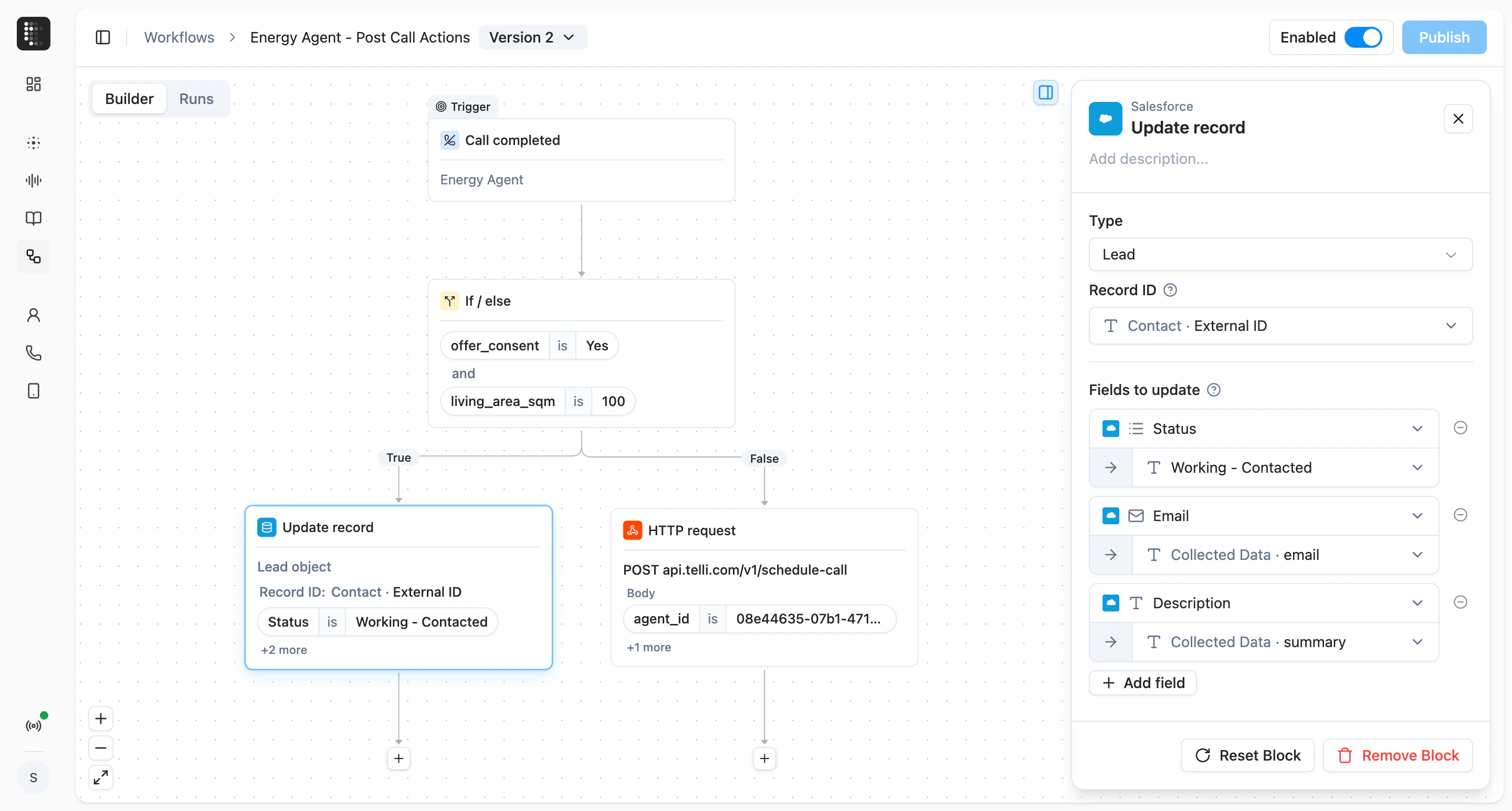Viewport: 1512px width, 811px height.
Task: Click the living_area_sqm condition pill
Action: click(538, 402)
